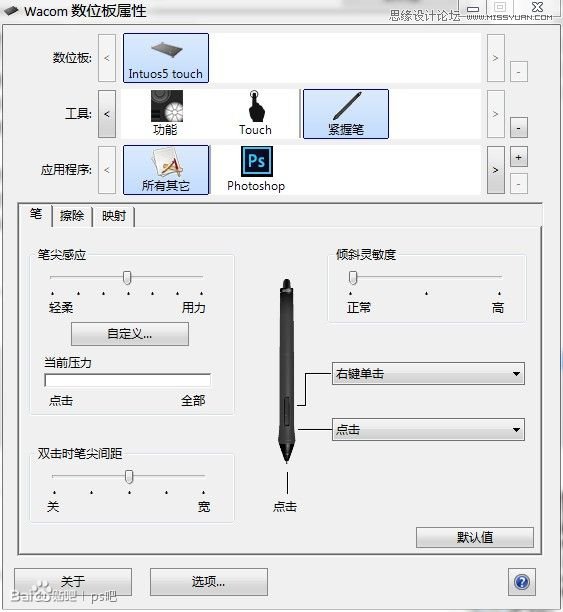Select the 功能 (Functions) tool icon
Viewport: 563px width, 612px height.
pyautogui.click(x=167, y=113)
